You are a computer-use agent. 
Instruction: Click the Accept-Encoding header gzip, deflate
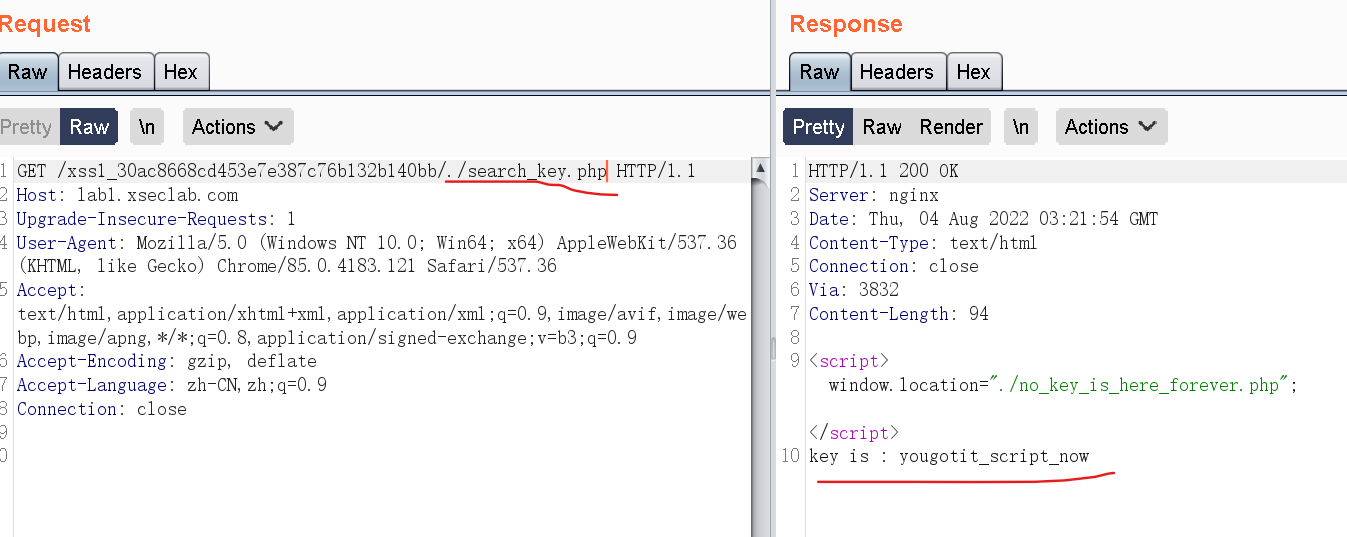click(x=167, y=361)
